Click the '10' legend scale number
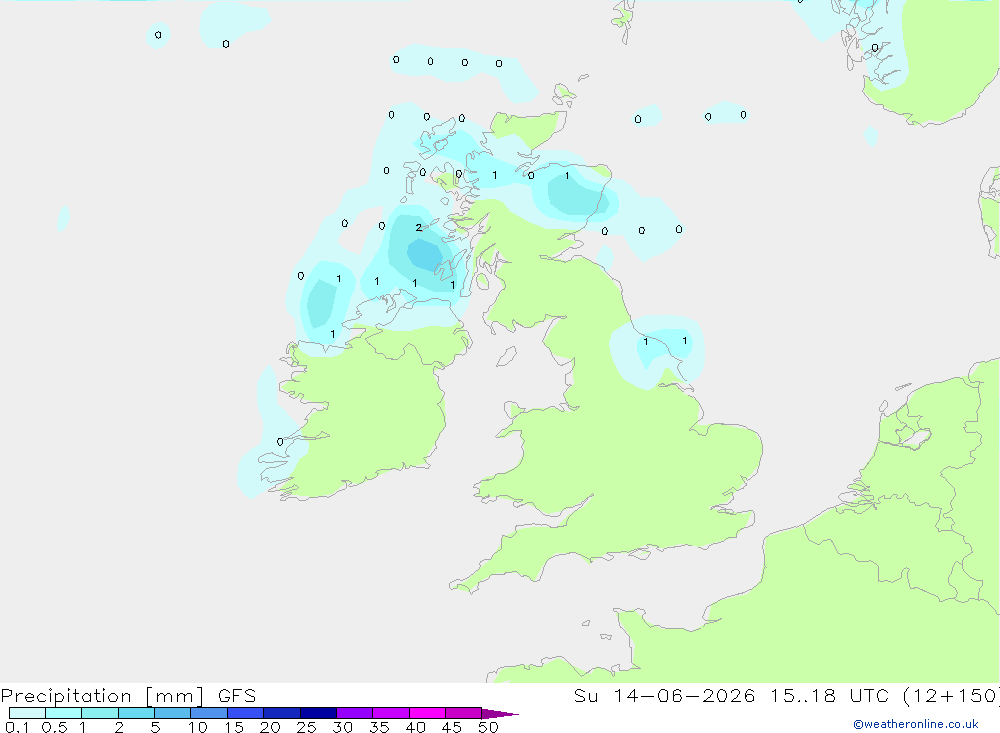 click(x=198, y=727)
